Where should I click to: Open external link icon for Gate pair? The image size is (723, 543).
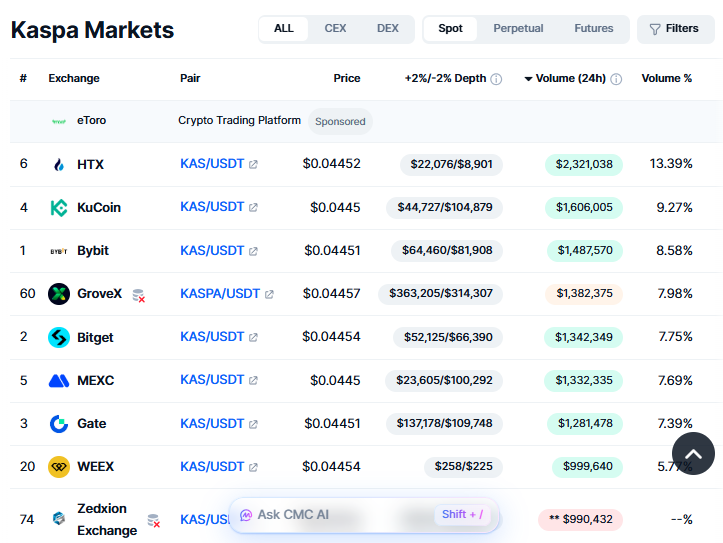tap(253, 424)
